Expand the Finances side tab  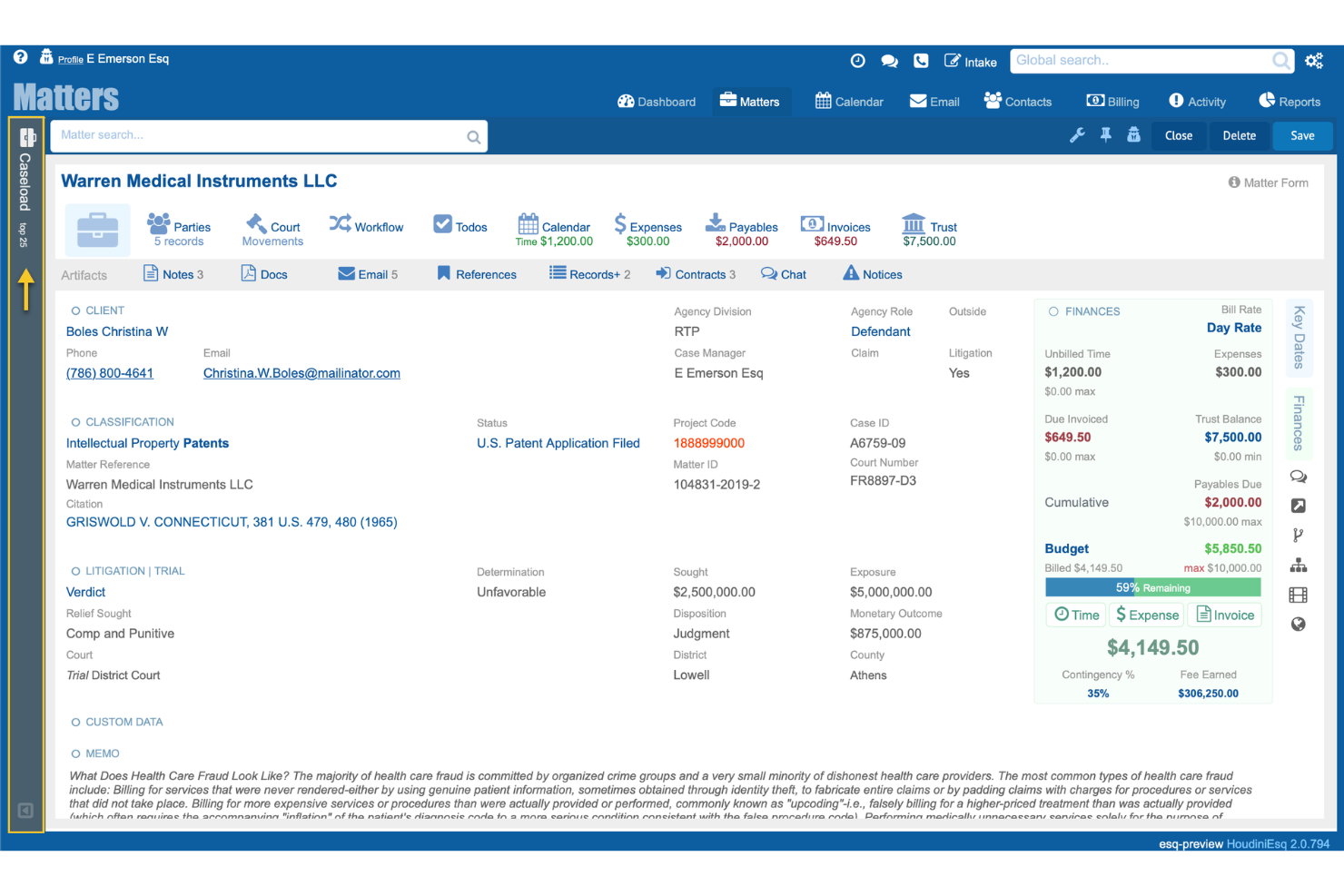tap(1300, 423)
